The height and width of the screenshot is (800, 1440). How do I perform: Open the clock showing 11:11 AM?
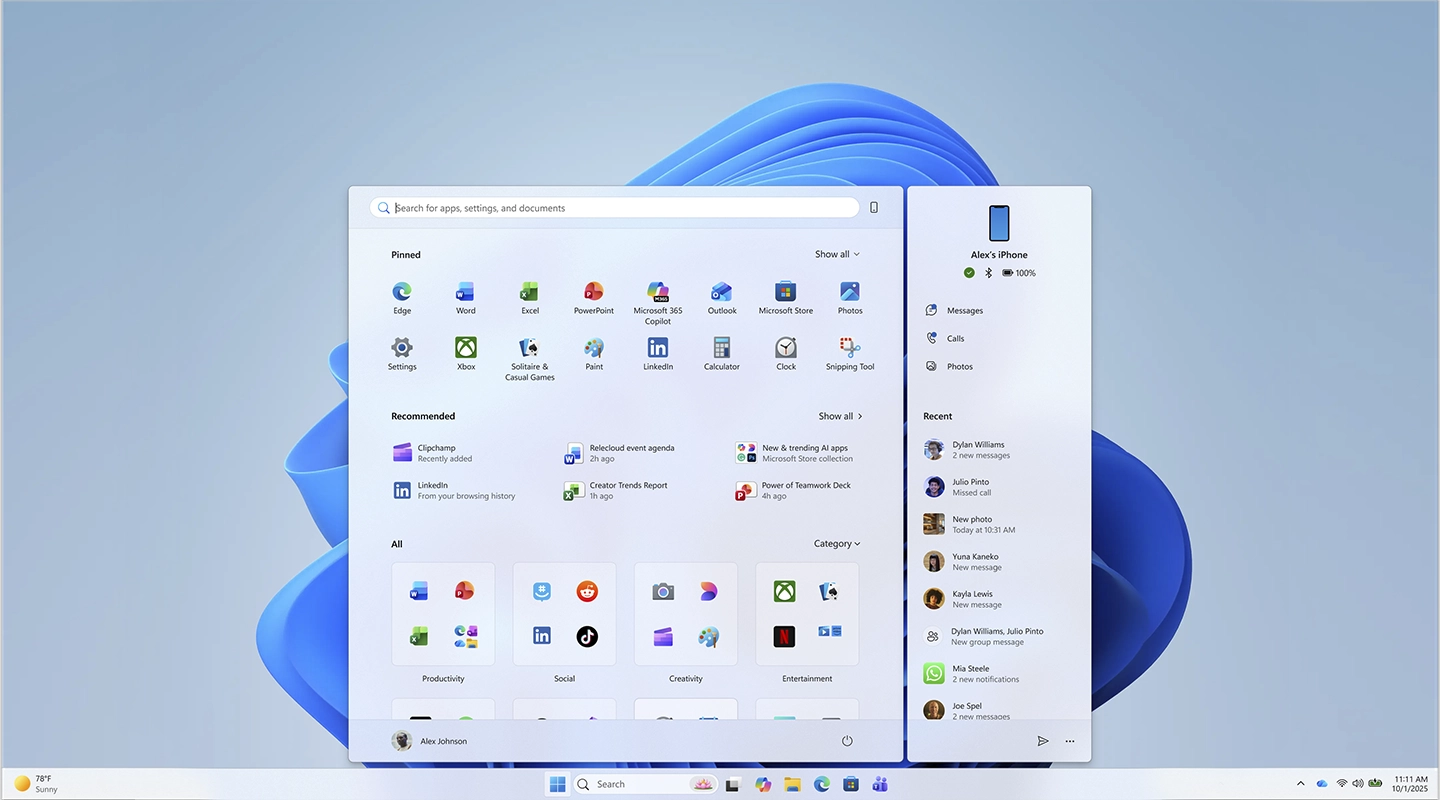click(1410, 783)
